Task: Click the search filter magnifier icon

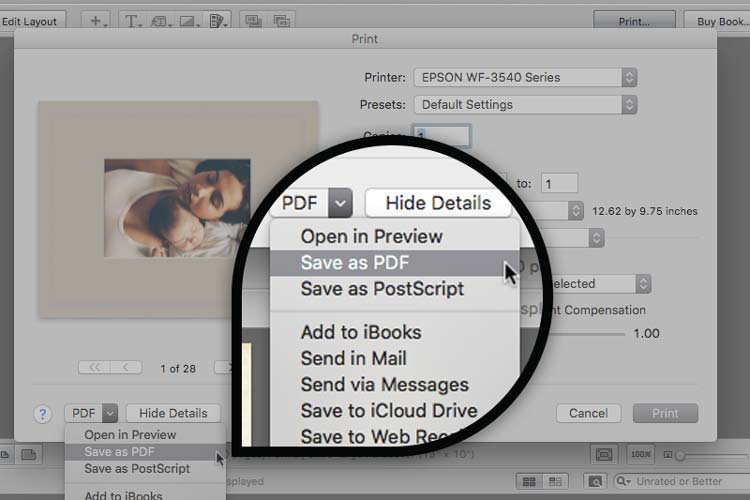Action: click(x=596, y=482)
